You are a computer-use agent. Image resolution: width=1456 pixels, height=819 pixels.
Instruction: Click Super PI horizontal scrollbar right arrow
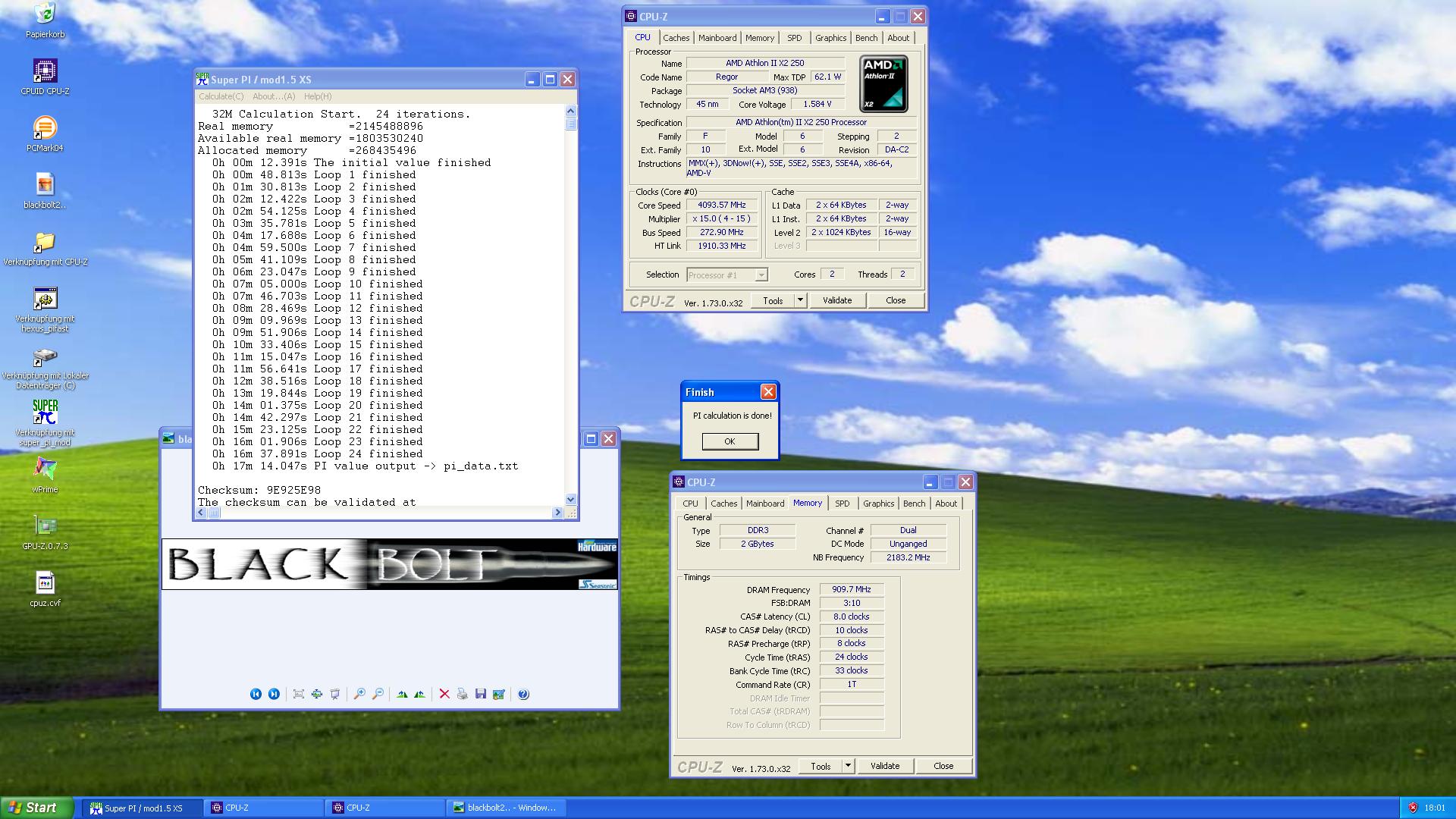pyautogui.click(x=558, y=513)
